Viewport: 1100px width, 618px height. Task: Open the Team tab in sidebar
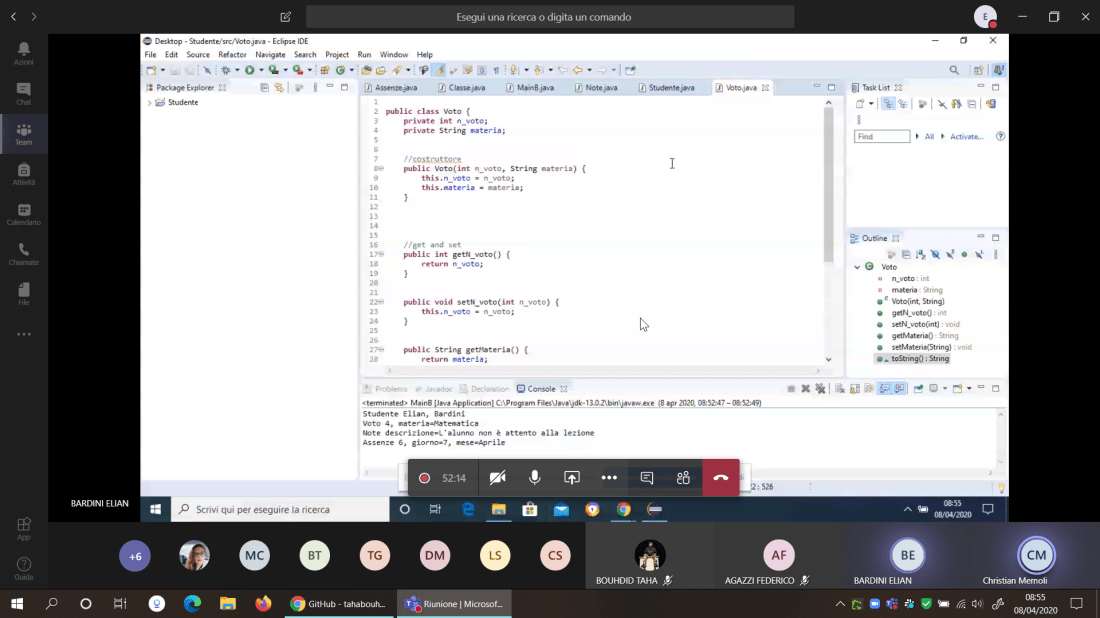coord(24,134)
